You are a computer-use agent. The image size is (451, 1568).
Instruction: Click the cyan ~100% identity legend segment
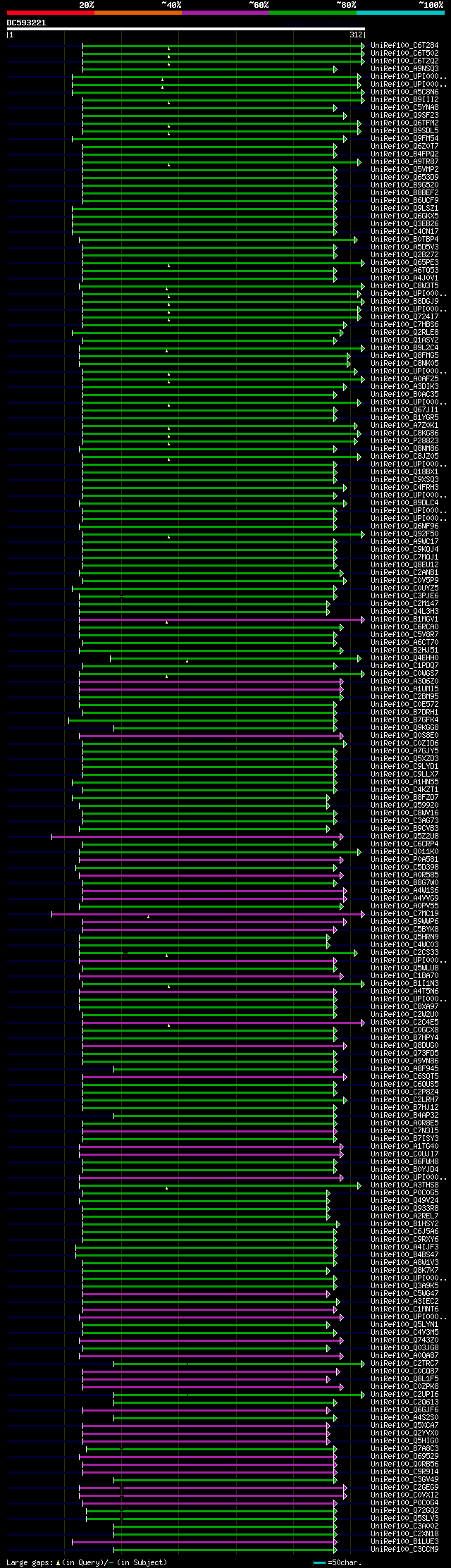400,13
